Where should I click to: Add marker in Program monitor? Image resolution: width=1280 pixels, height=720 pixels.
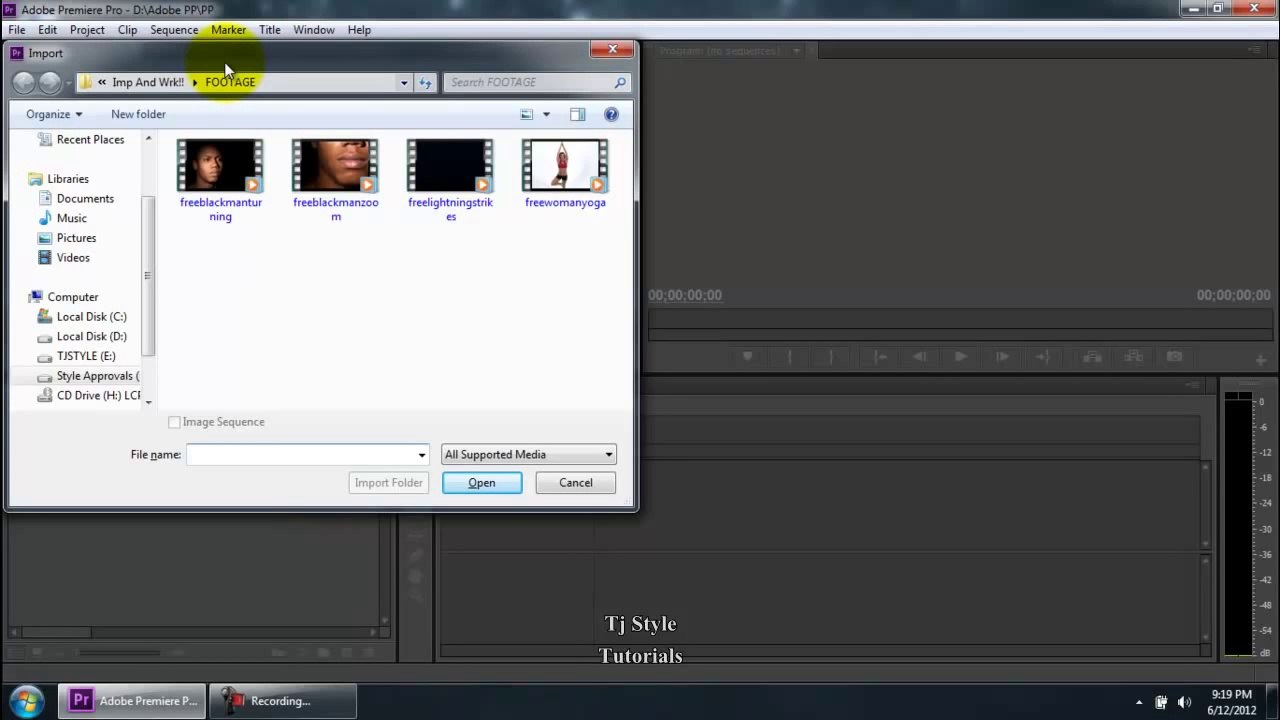(747, 357)
